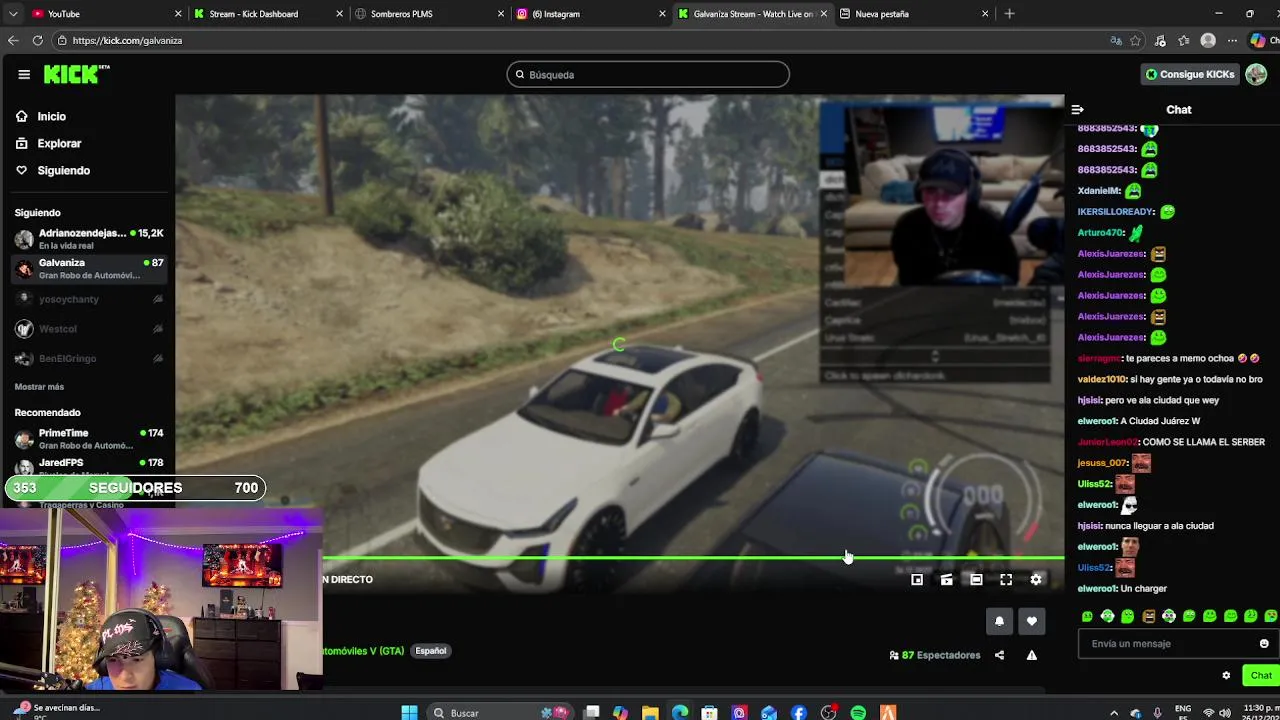
Task: Open BenElGringo channel in the sidebar
Action: [88, 358]
